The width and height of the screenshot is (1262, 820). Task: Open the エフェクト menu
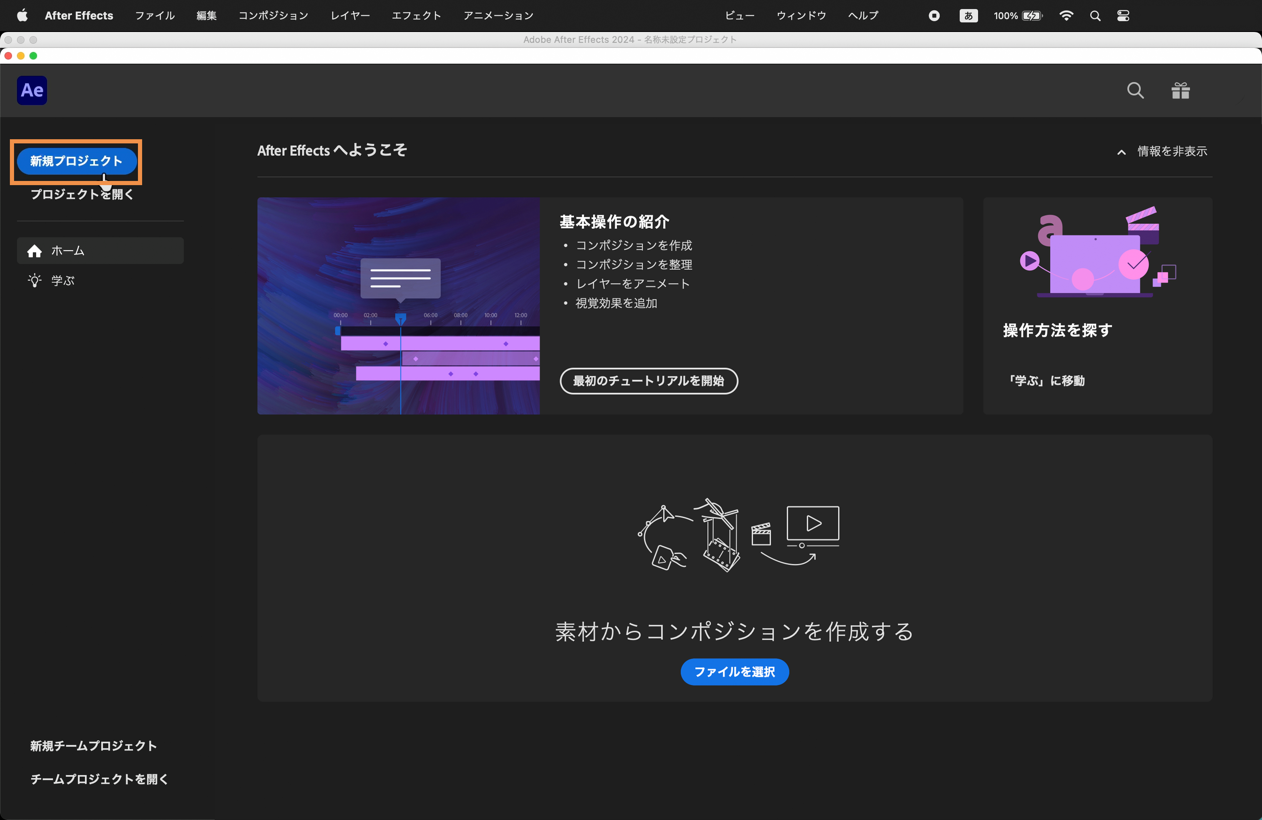pos(416,16)
